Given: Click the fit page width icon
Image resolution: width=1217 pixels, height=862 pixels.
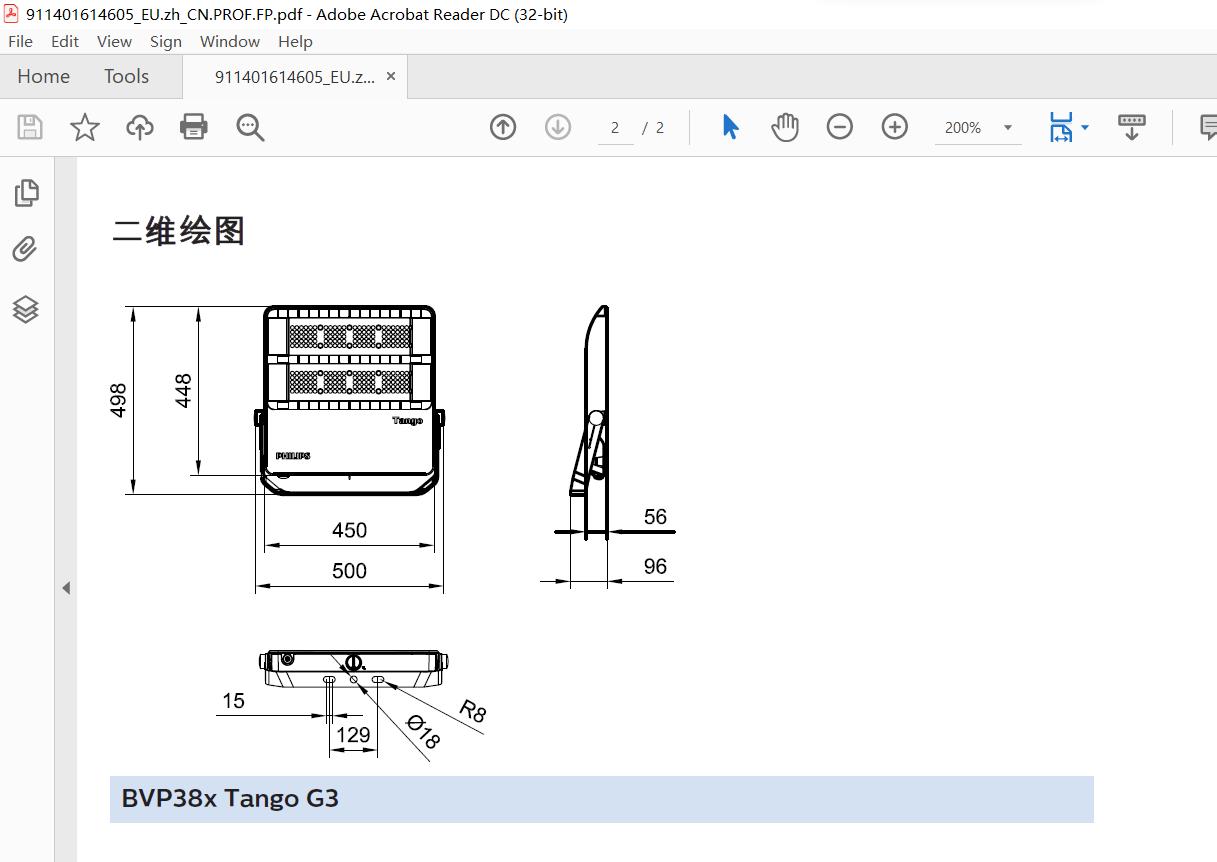Looking at the screenshot, I should coord(1061,127).
